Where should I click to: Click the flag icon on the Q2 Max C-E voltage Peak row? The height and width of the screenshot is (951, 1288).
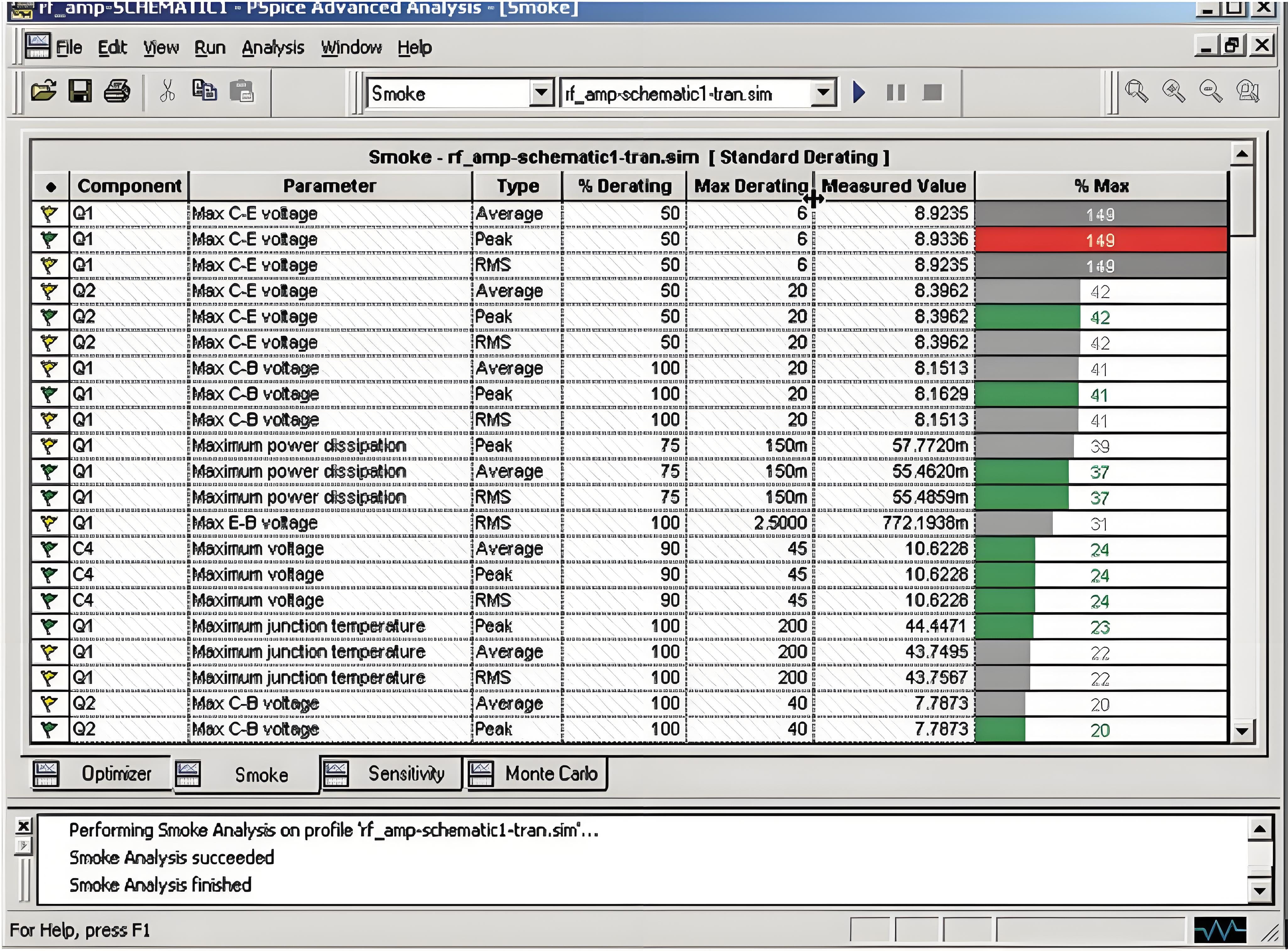(50, 317)
